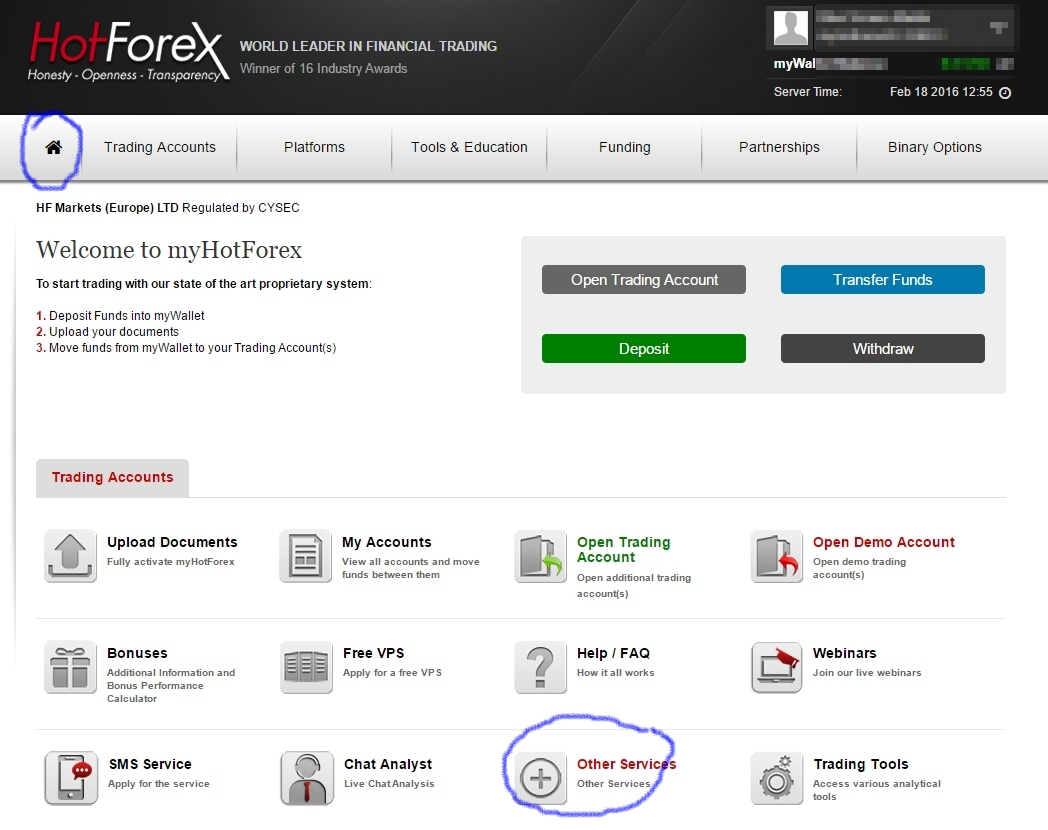1048x830 pixels.
Task: Open the Funding menu
Action: coord(624,147)
